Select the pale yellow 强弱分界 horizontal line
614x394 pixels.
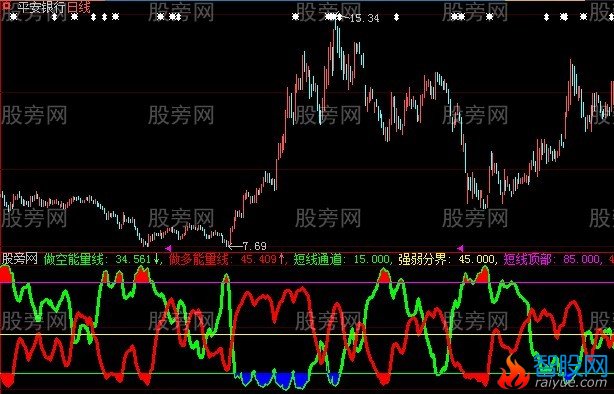[x=307, y=334]
